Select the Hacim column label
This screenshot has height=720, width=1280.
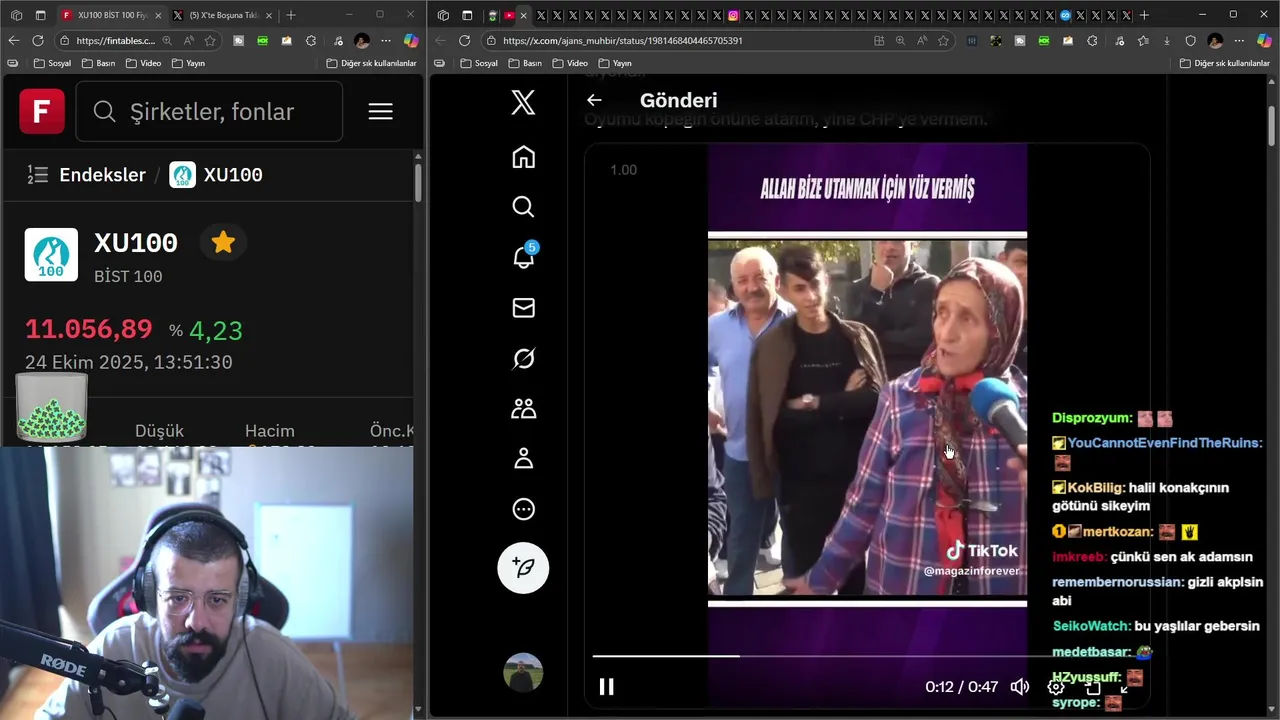point(269,431)
